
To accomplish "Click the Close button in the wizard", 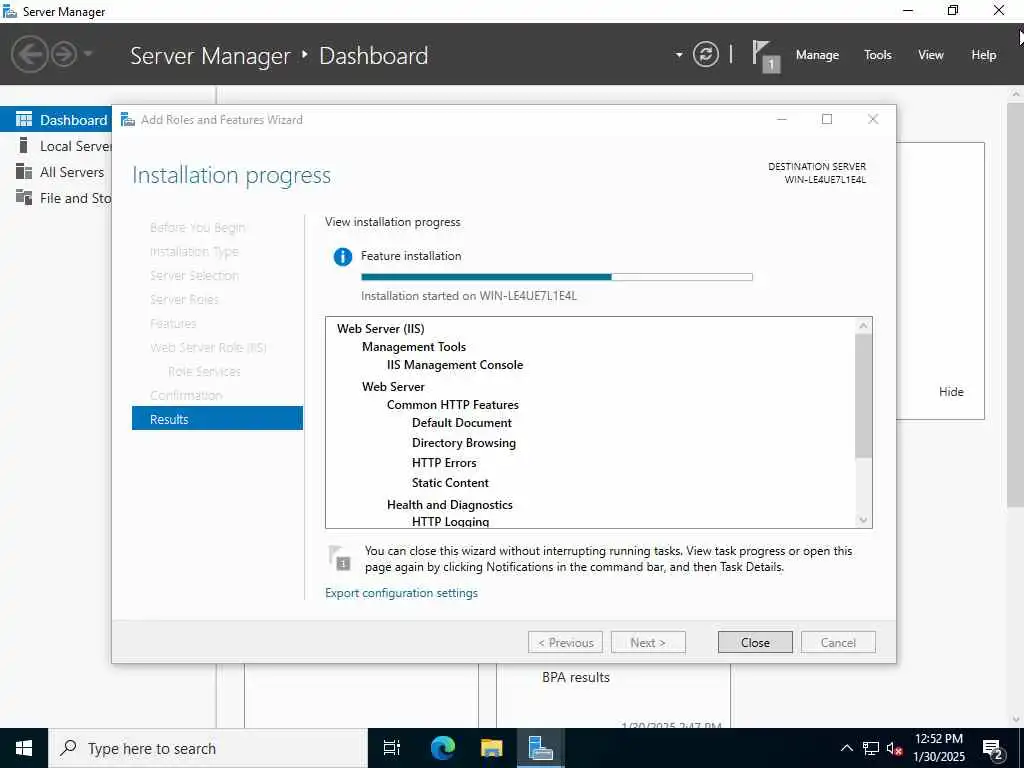I will point(755,643).
